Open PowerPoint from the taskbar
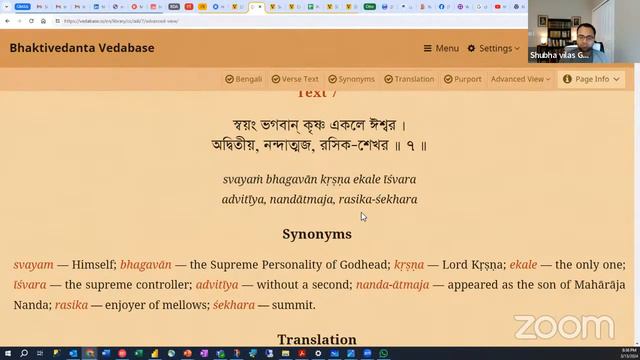Image resolution: width=640 pixels, height=360 pixels. point(187,353)
